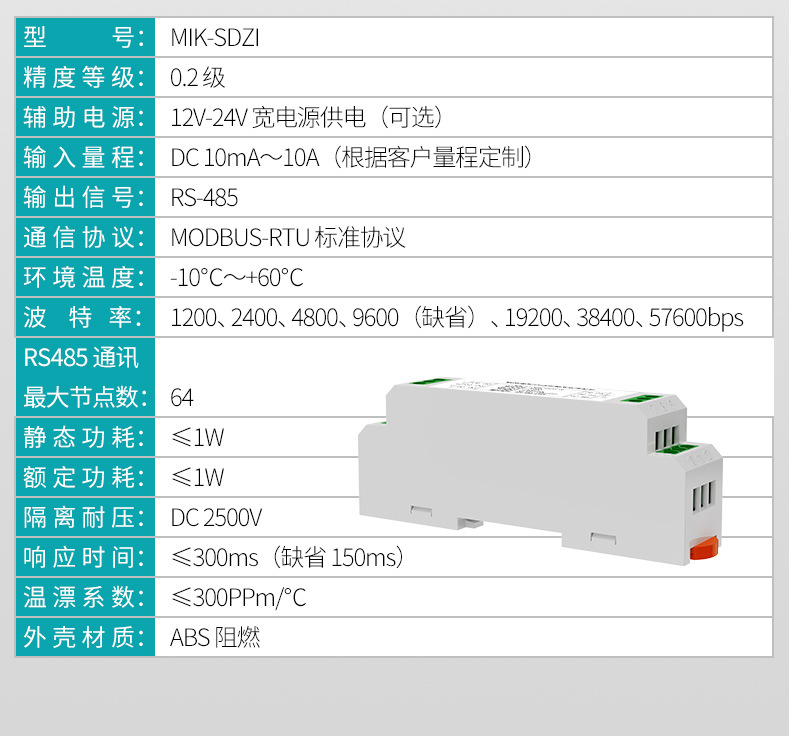Click the 外壳材质 label
The width and height of the screenshot is (790, 736).
[x=84, y=637]
